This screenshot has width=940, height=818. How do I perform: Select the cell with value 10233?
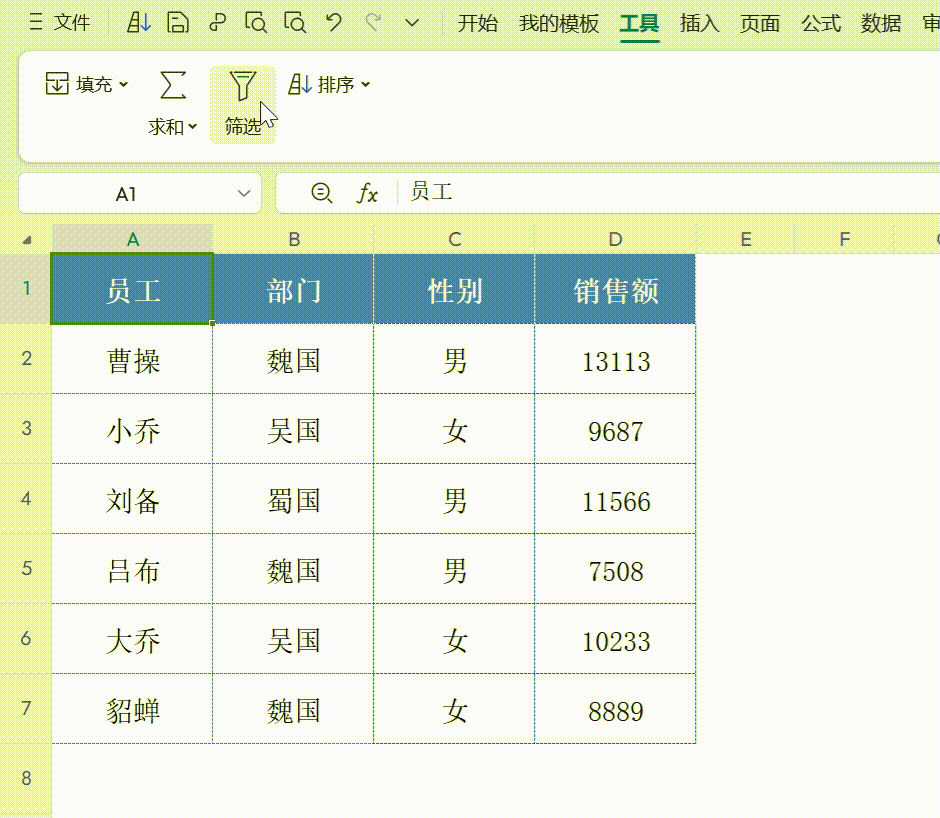[615, 639]
